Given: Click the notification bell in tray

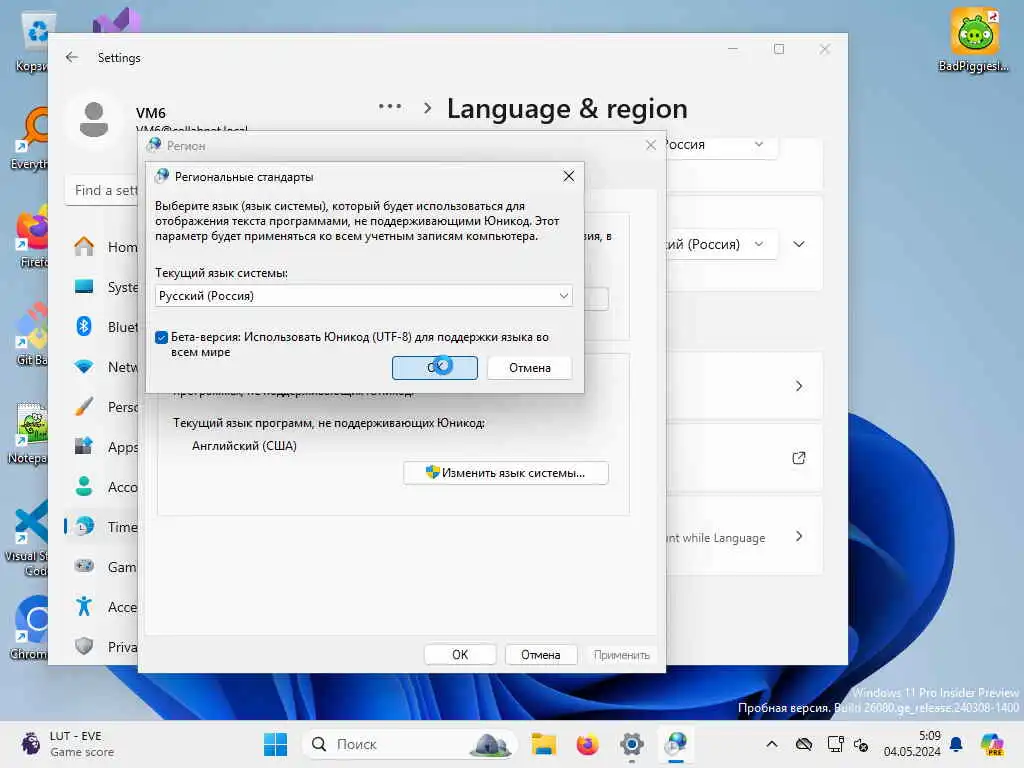Looking at the screenshot, I should click(956, 744).
